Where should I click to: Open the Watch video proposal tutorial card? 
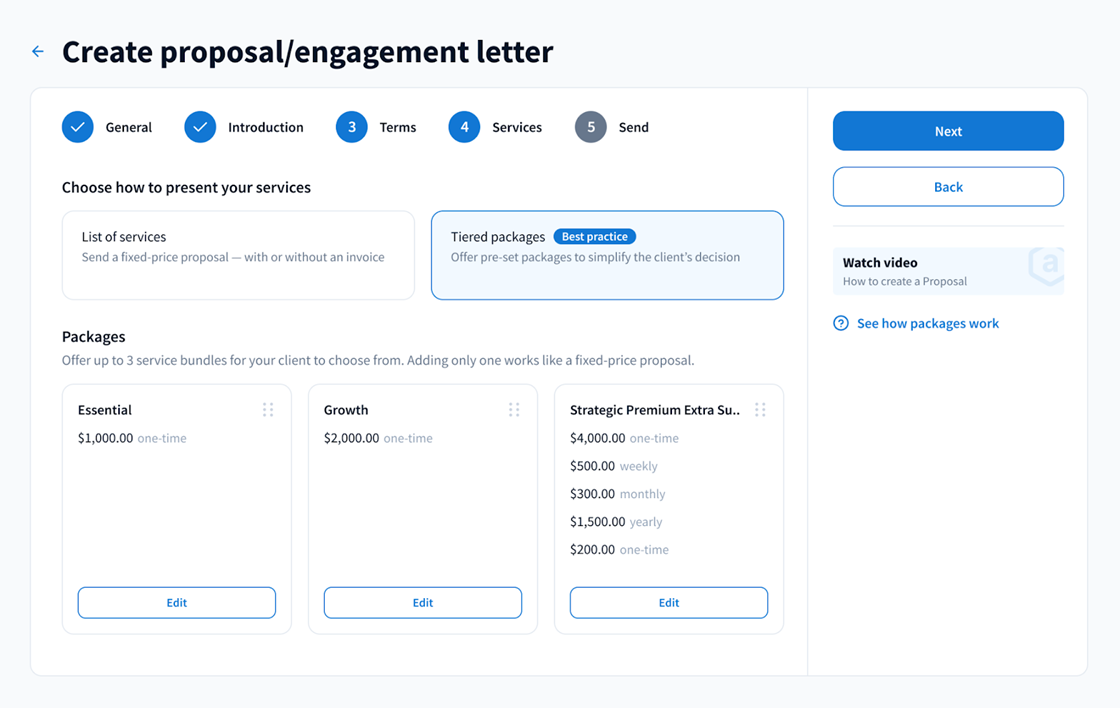tap(948, 271)
